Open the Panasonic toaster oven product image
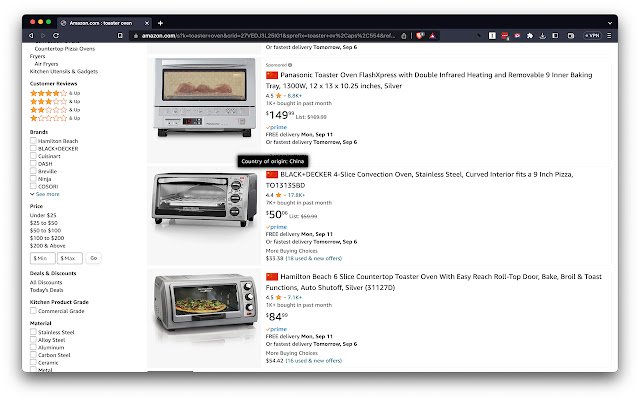 (204, 98)
